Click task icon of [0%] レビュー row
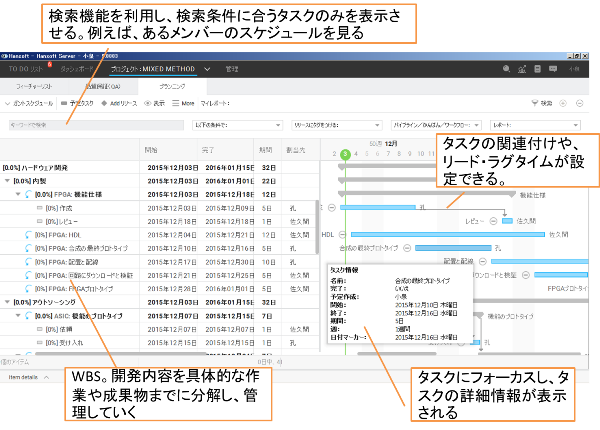The width and height of the screenshot is (600, 430). tap(39, 221)
